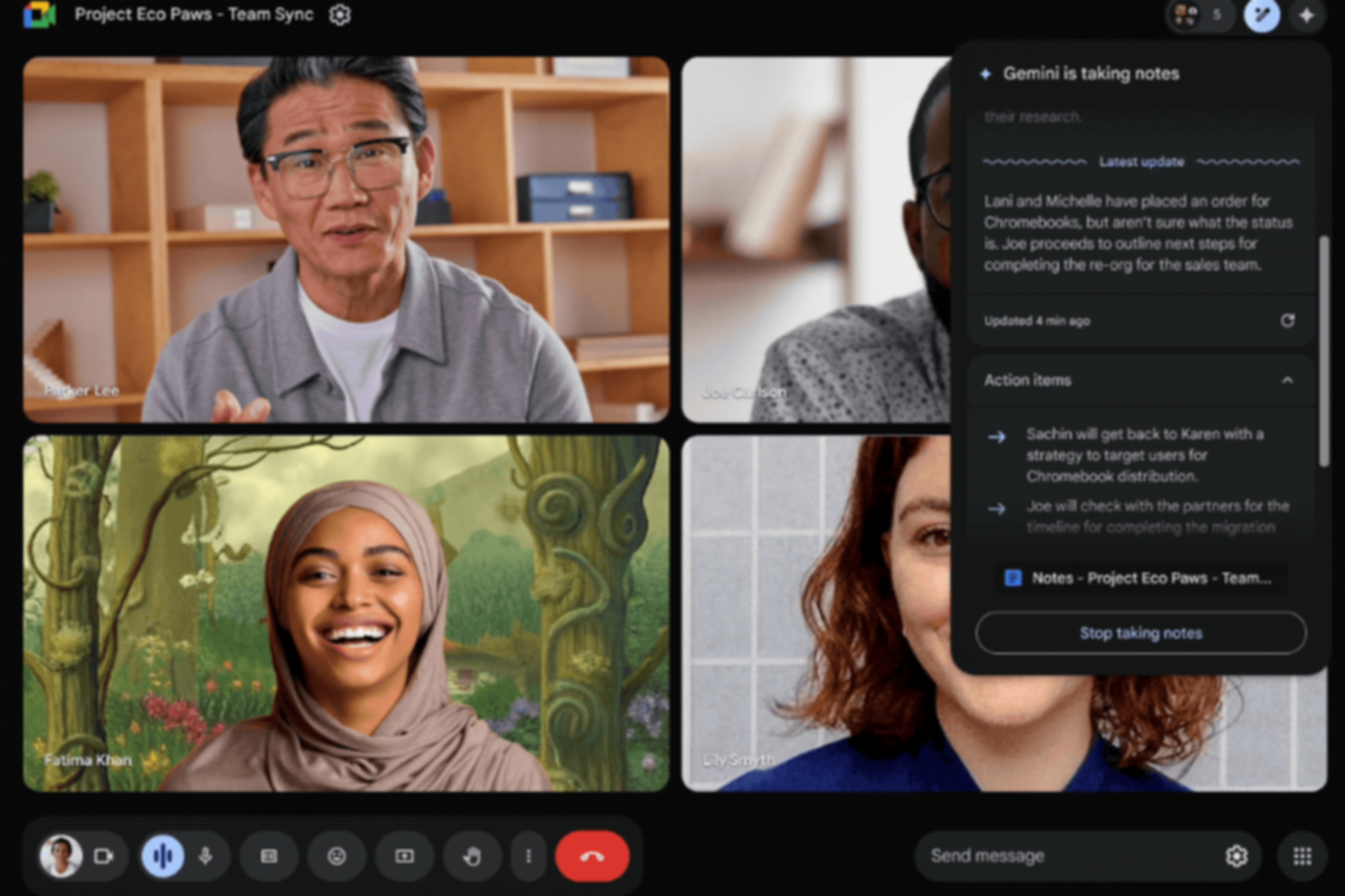Open the grid apps icon bottom right
This screenshot has height=896, width=1345.
point(1302,856)
